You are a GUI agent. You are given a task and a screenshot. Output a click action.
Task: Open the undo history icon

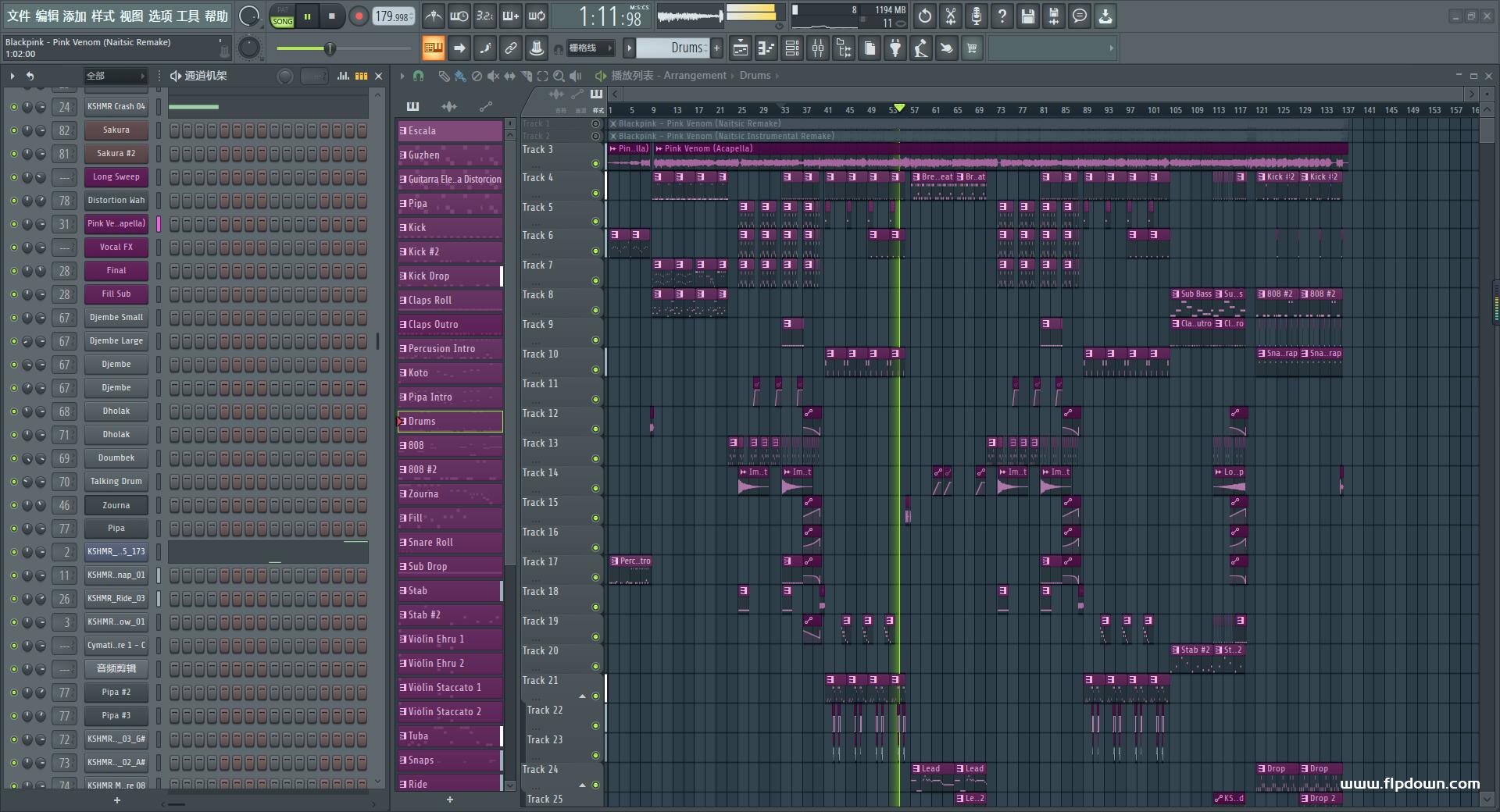tap(925, 16)
